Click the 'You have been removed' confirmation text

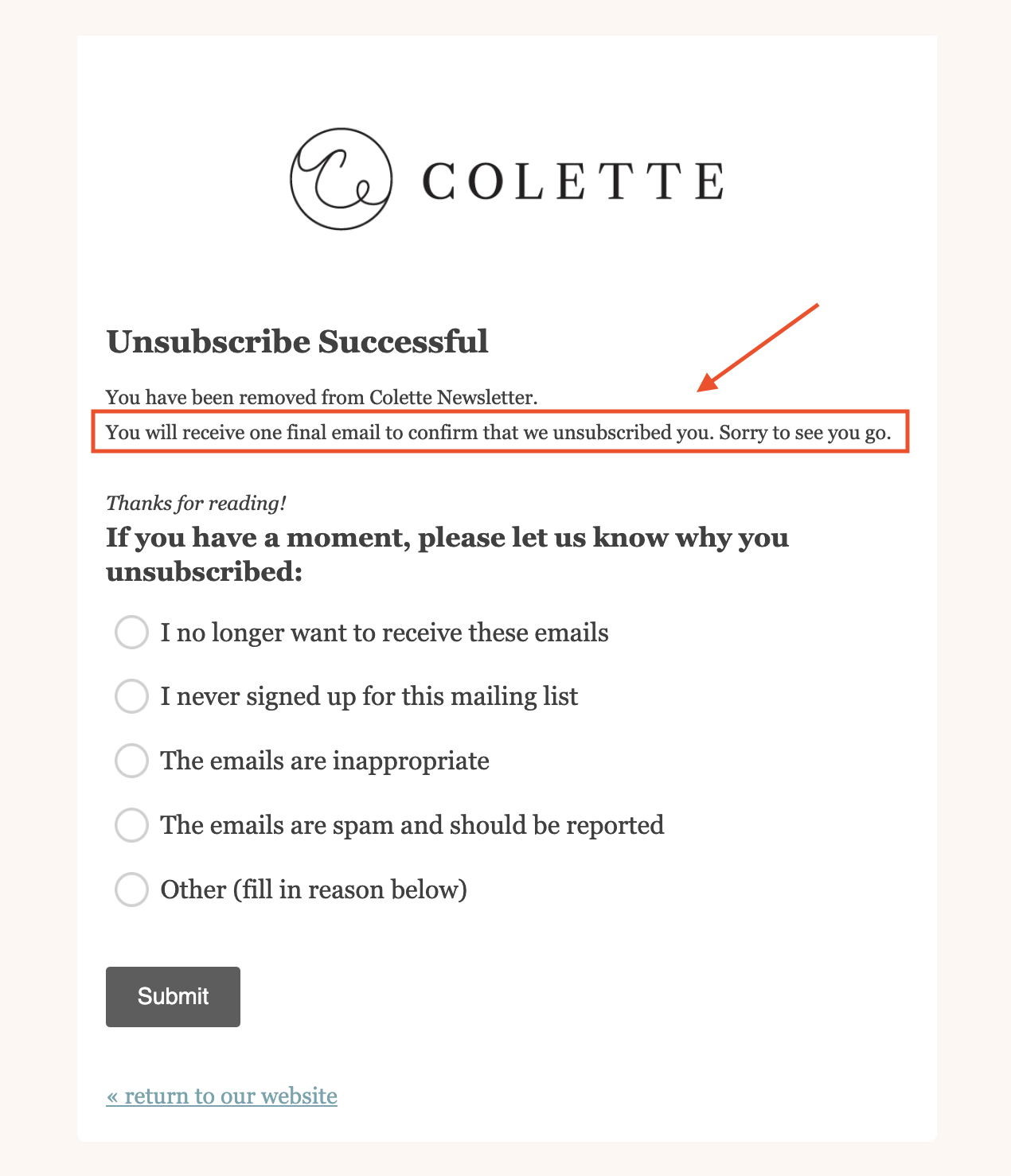(x=322, y=396)
